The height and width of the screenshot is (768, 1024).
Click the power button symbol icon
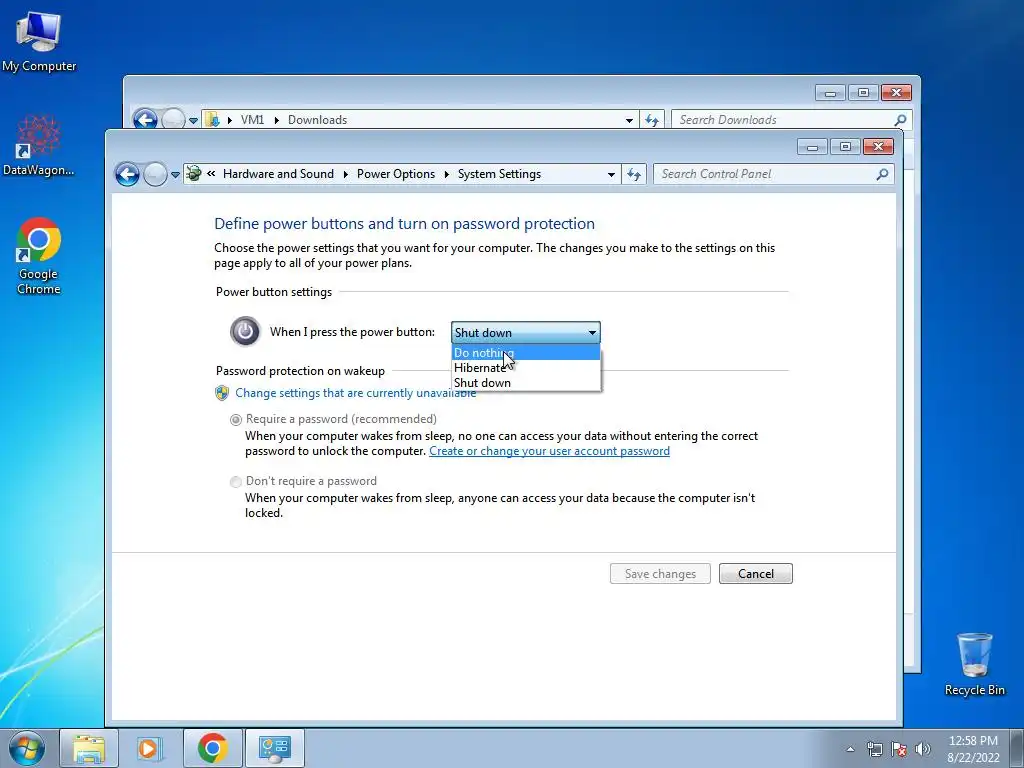(x=245, y=332)
